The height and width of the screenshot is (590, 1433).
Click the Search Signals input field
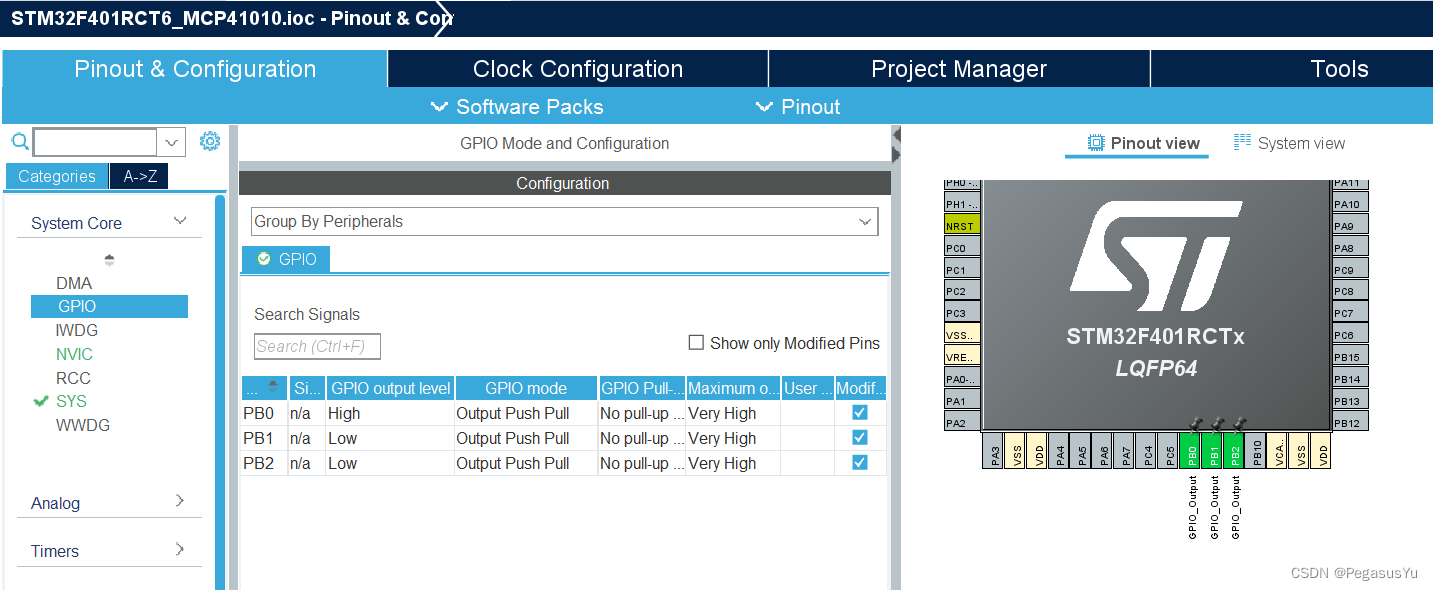click(317, 346)
